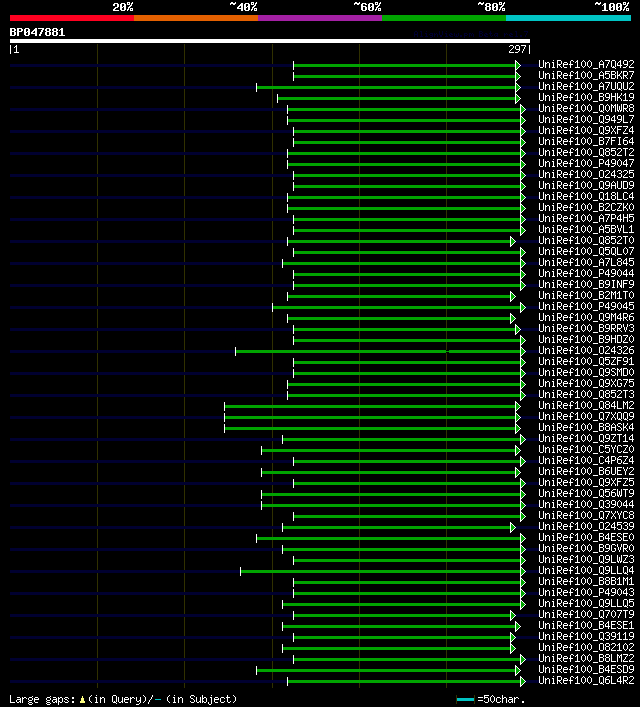Select the UniRef100_Q852T0 label

point(586,240)
